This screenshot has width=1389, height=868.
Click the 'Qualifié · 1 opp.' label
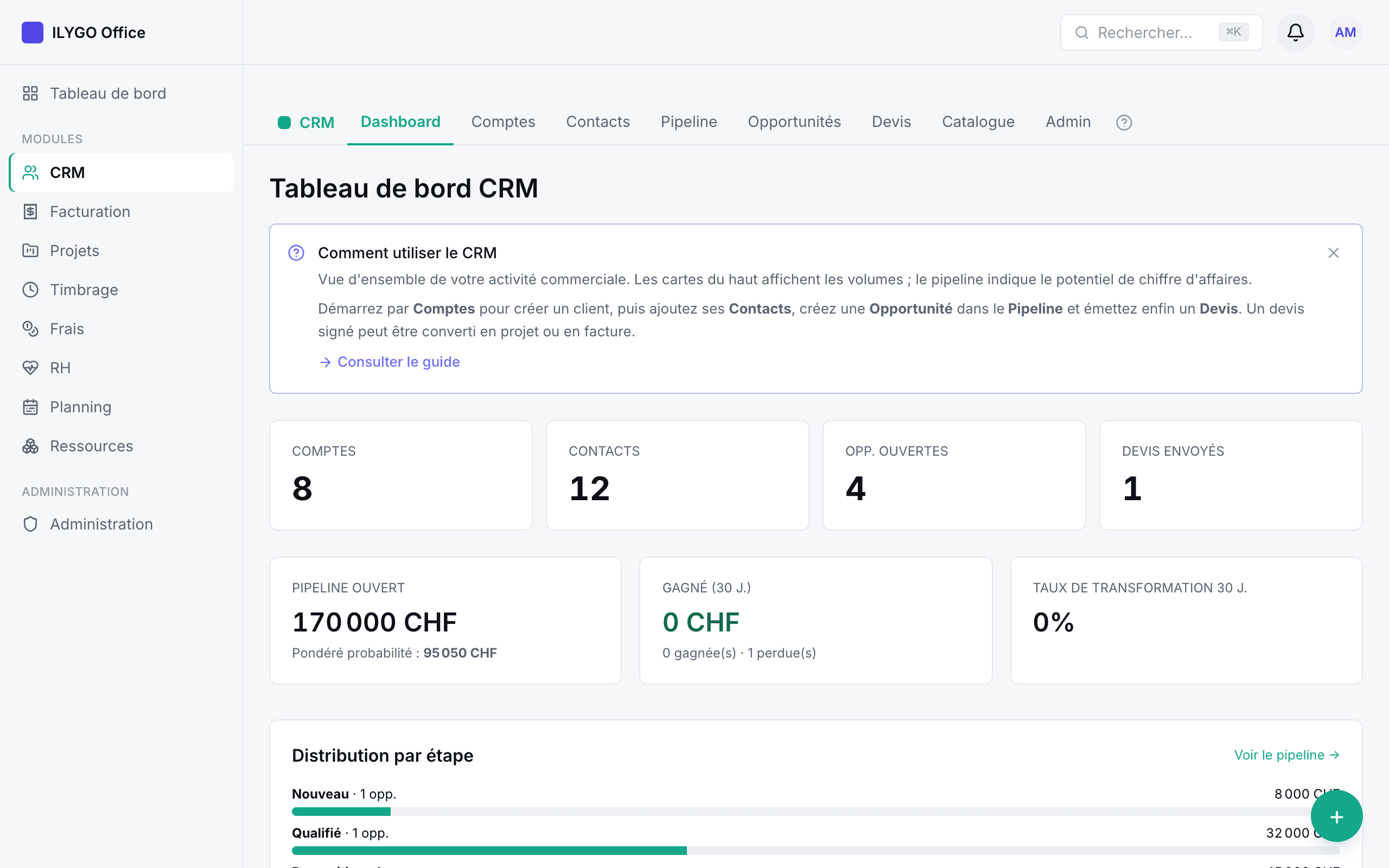click(x=340, y=833)
